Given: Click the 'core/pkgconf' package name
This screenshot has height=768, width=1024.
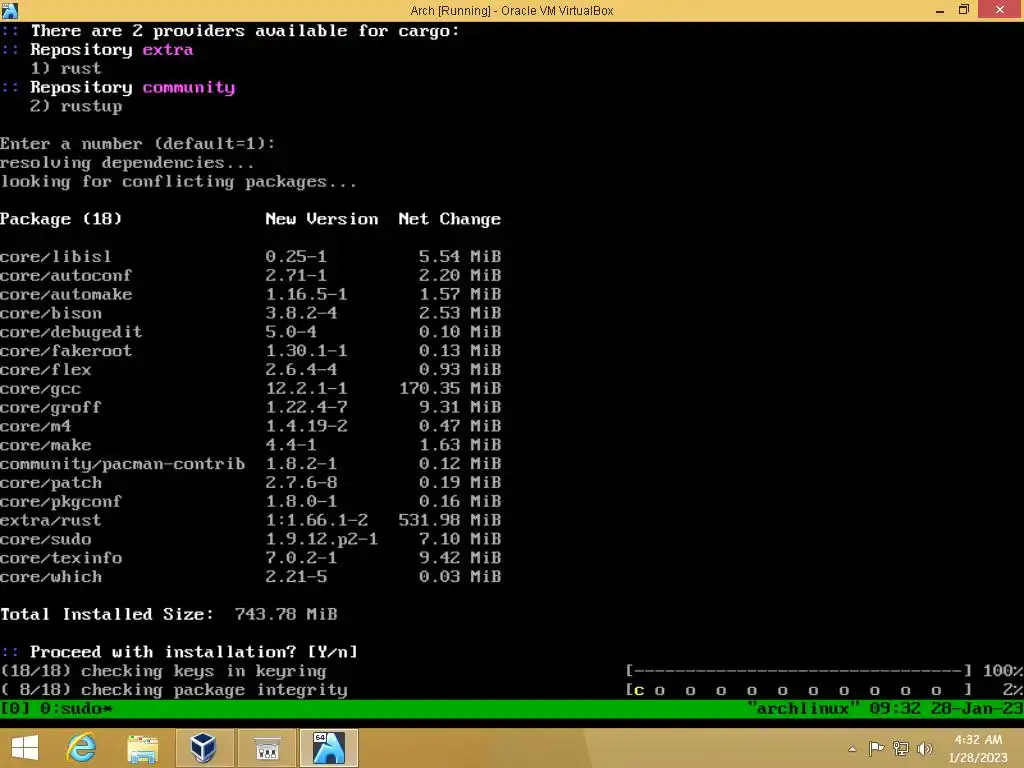Looking at the screenshot, I should (61, 502).
